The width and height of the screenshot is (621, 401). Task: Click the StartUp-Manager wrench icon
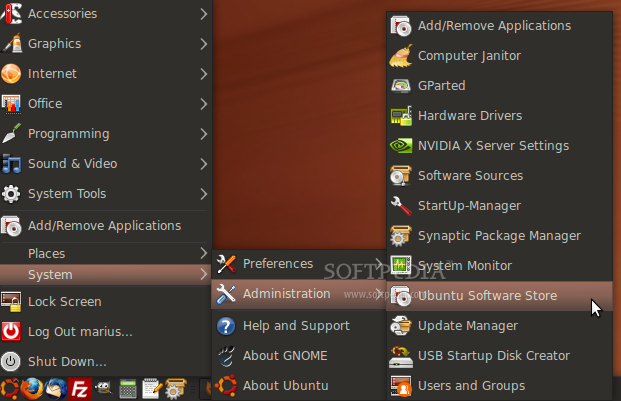[401, 206]
